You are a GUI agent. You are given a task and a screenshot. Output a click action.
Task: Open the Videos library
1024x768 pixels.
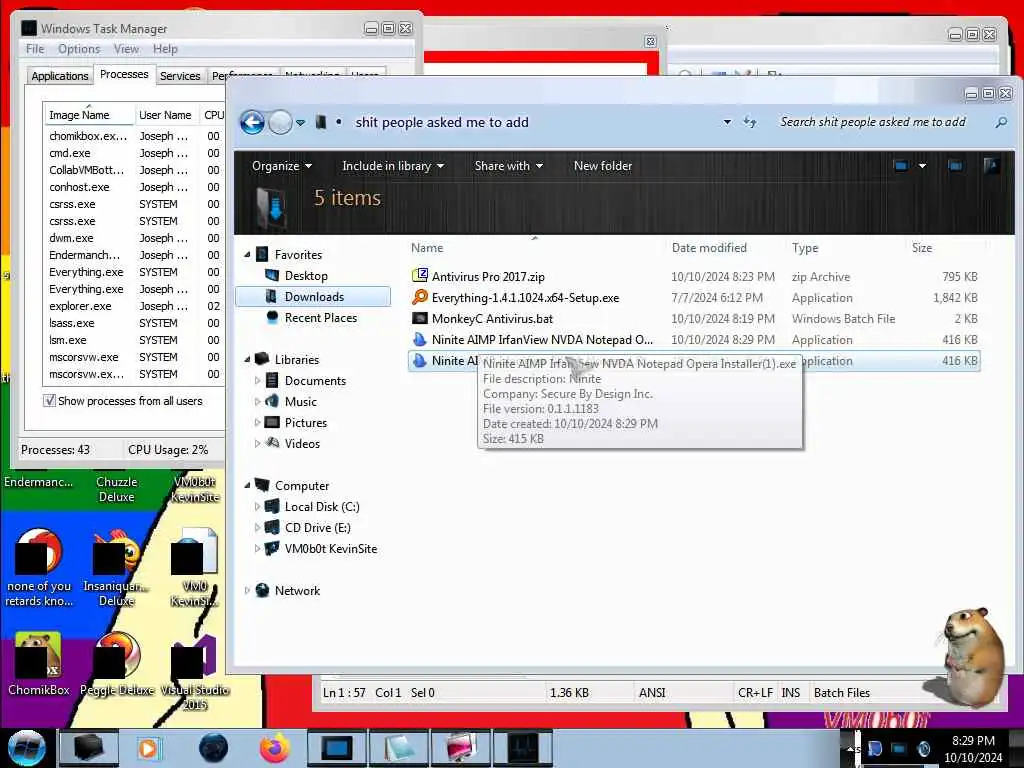pyautogui.click(x=302, y=444)
